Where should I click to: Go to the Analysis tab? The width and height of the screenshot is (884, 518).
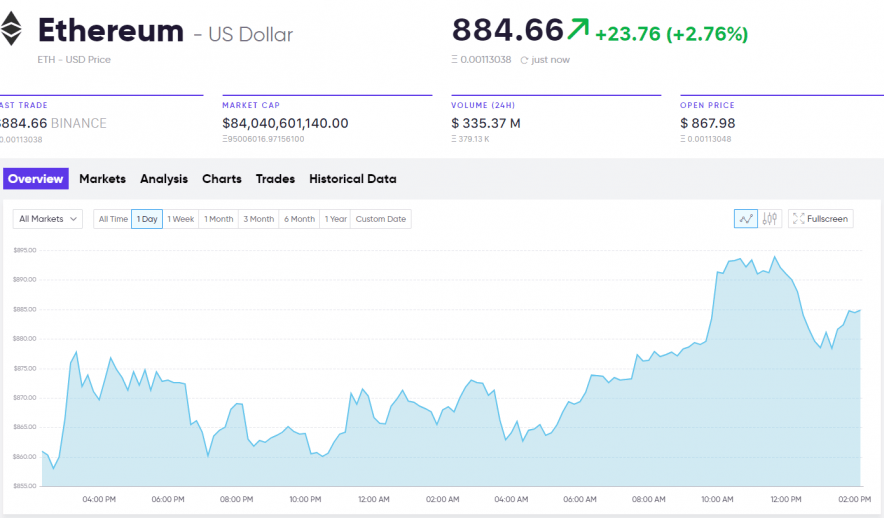pyautogui.click(x=164, y=179)
